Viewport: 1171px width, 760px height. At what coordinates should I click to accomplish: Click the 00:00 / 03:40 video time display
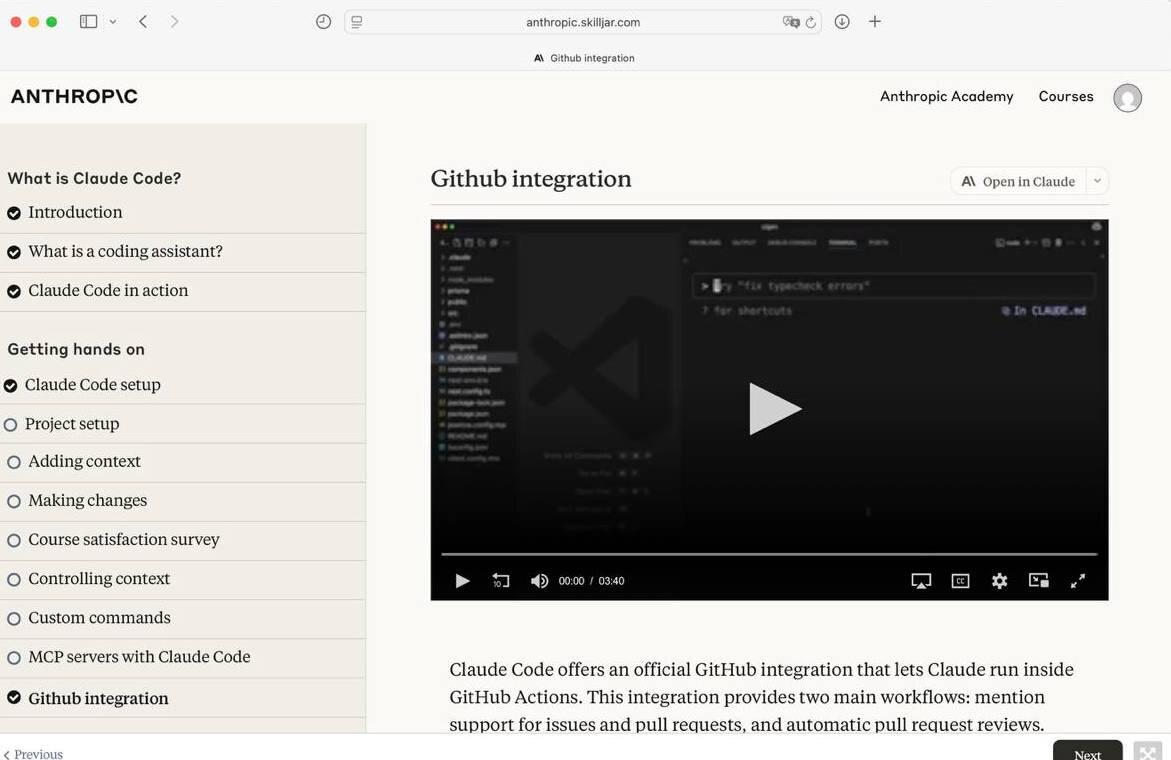(x=591, y=581)
